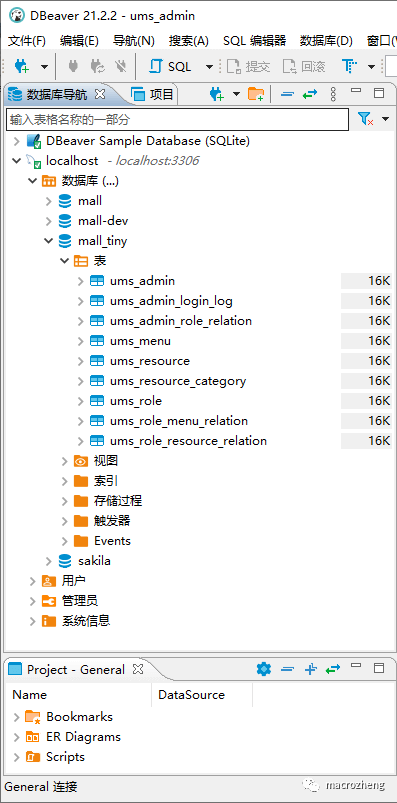Screen dimensions: 397x803
Task: Open the SQL editor button
Action: coord(171,67)
